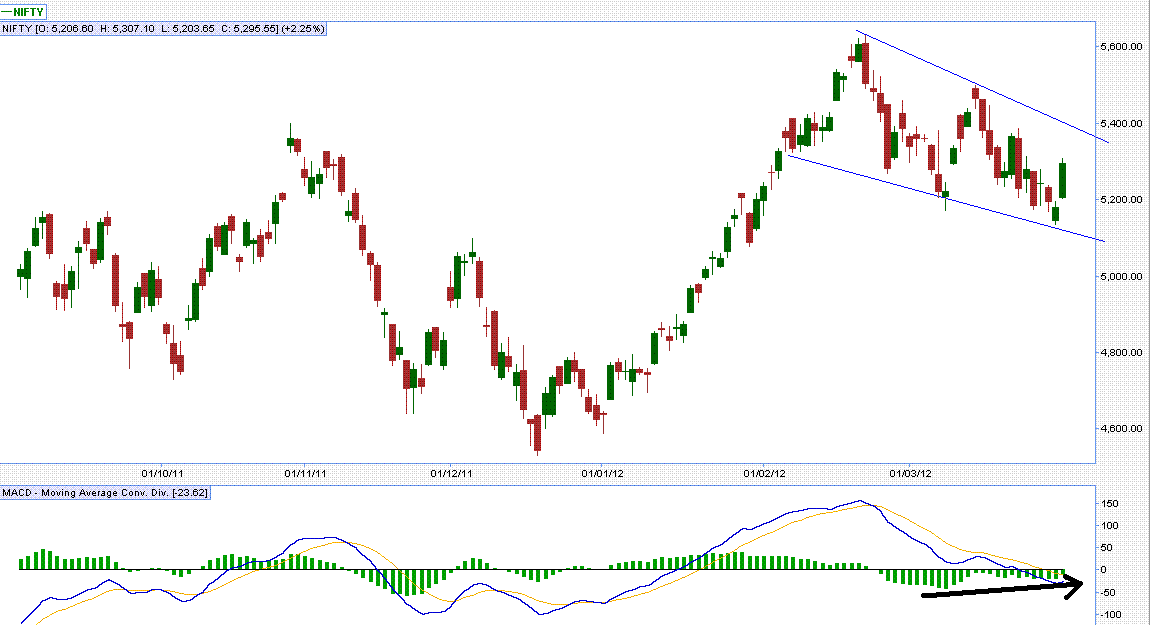
Task: Click the 5,600.00 price axis label
Action: (x=1121, y=46)
